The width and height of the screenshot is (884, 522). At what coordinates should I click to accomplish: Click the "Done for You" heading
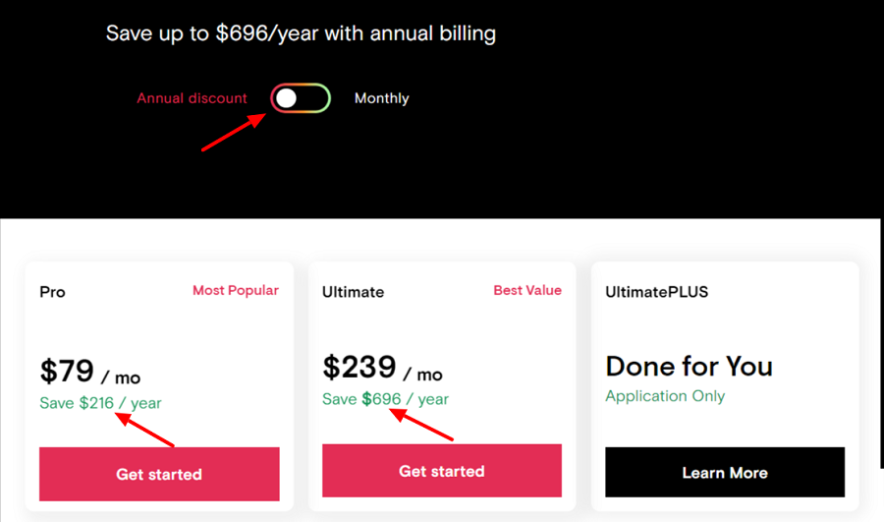pos(689,366)
